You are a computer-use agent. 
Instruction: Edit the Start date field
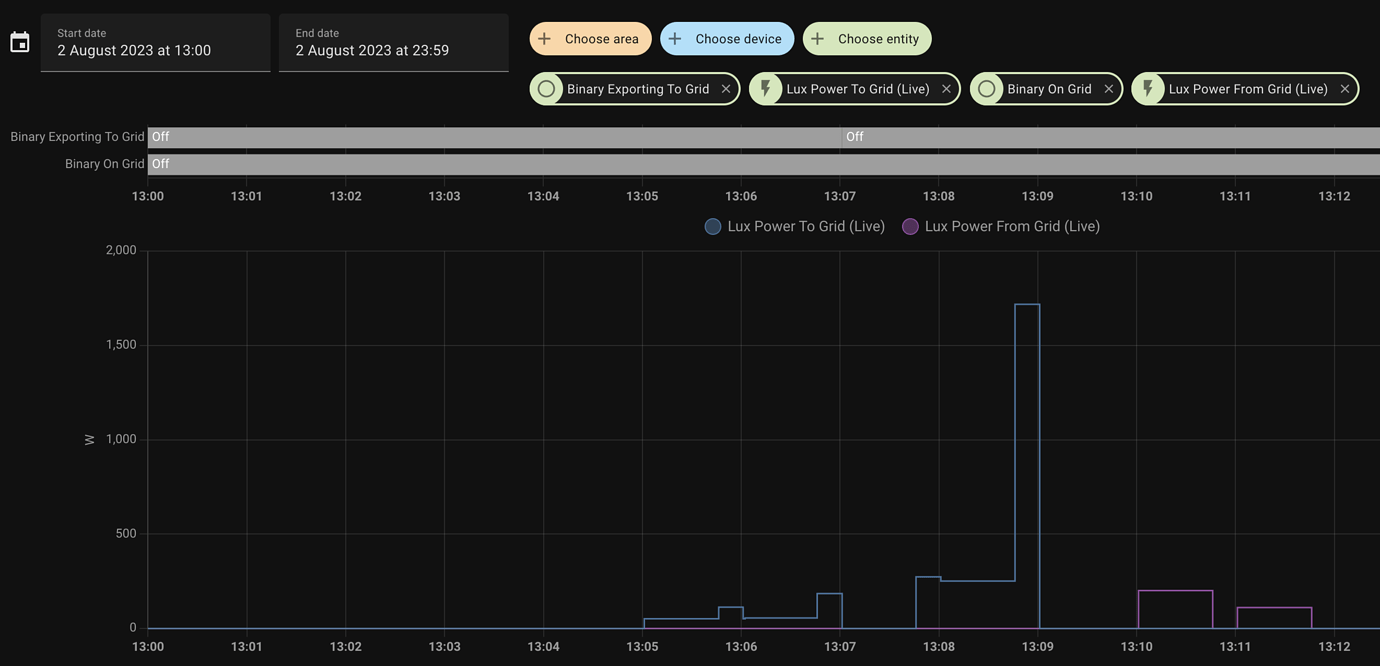click(x=155, y=42)
